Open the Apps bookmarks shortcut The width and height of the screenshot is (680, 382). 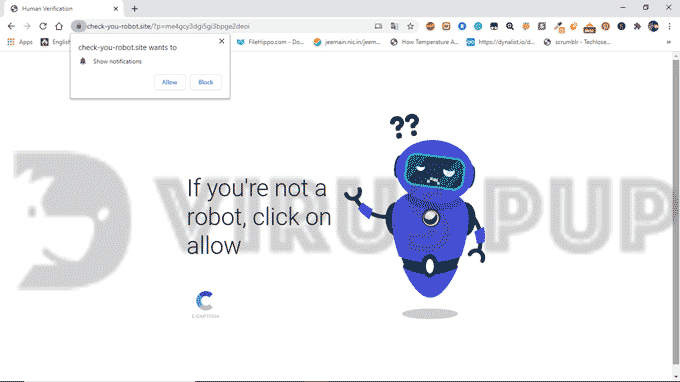click(x=20, y=42)
